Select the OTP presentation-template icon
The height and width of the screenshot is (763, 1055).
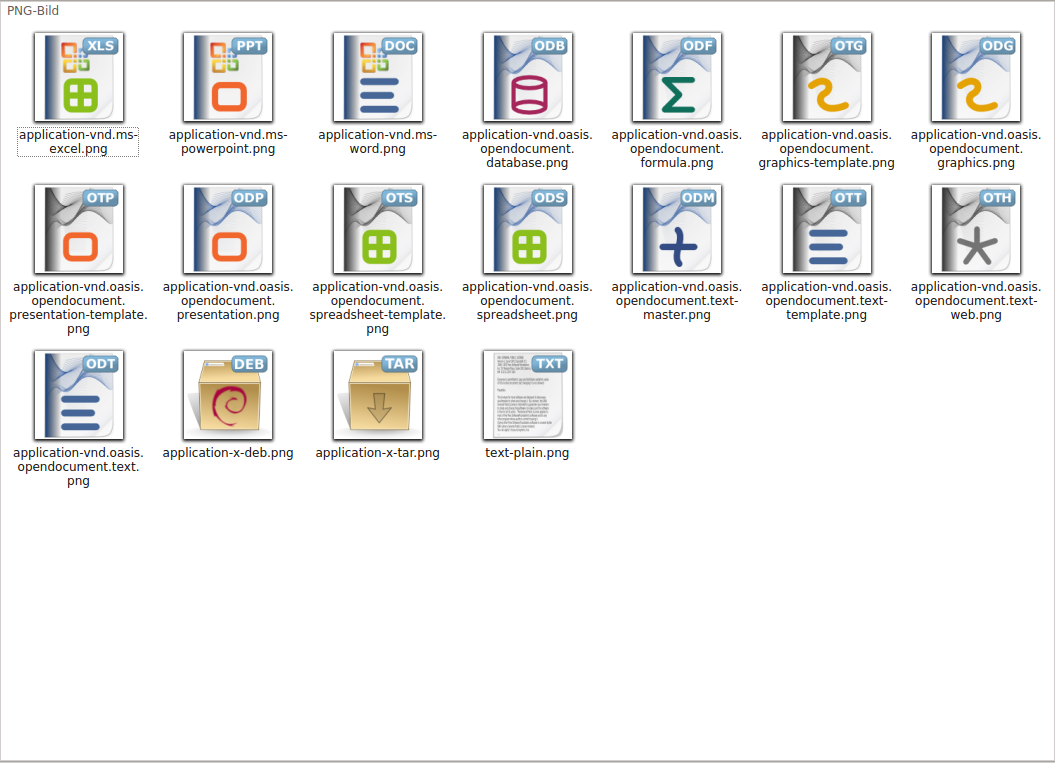(79, 229)
